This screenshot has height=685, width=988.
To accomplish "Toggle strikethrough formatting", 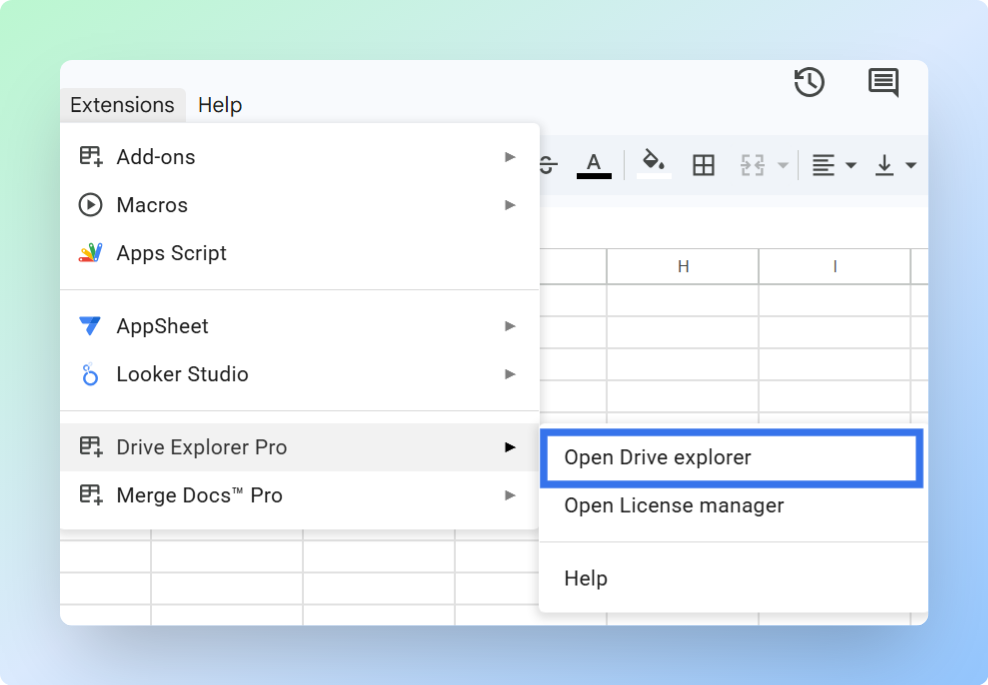I will [546, 164].
